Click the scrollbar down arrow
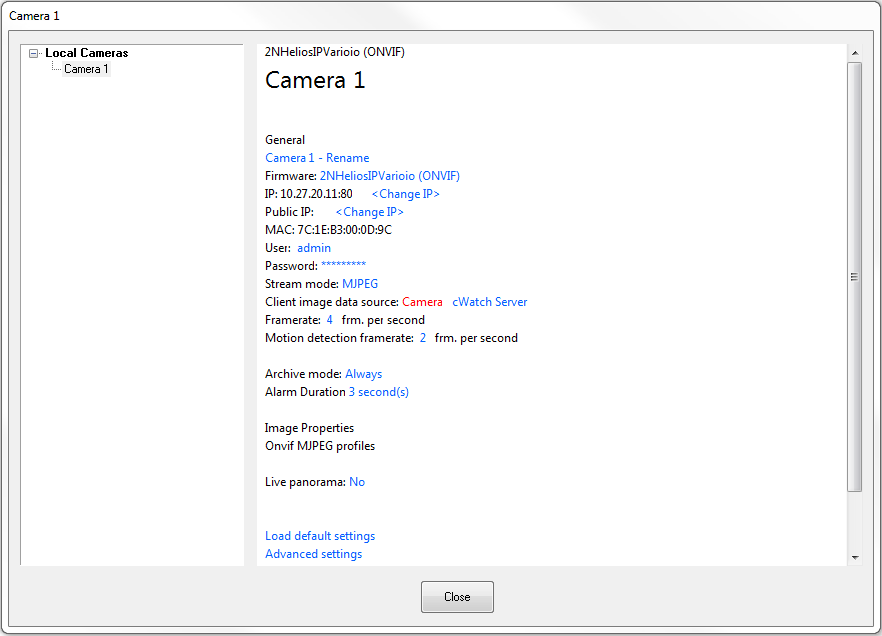Image resolution: width=882 pixels, height=636 pixels. click(x=854, y=557)
